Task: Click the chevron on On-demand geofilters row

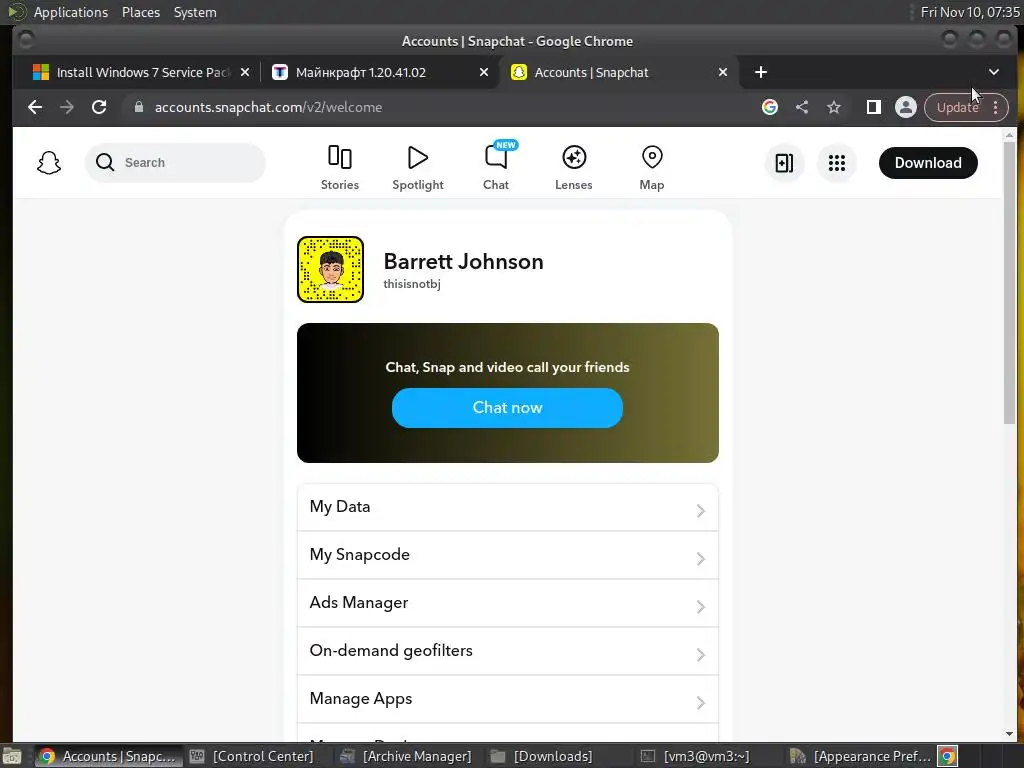Action: point(700,654)
